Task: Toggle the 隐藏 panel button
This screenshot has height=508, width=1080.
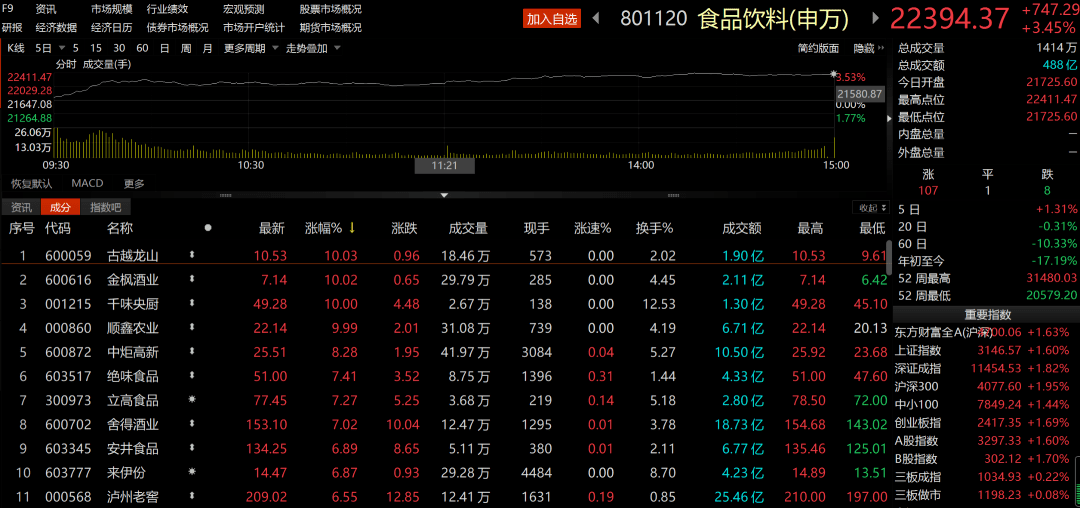Action: pyautogui.click(x=866, y=48)
